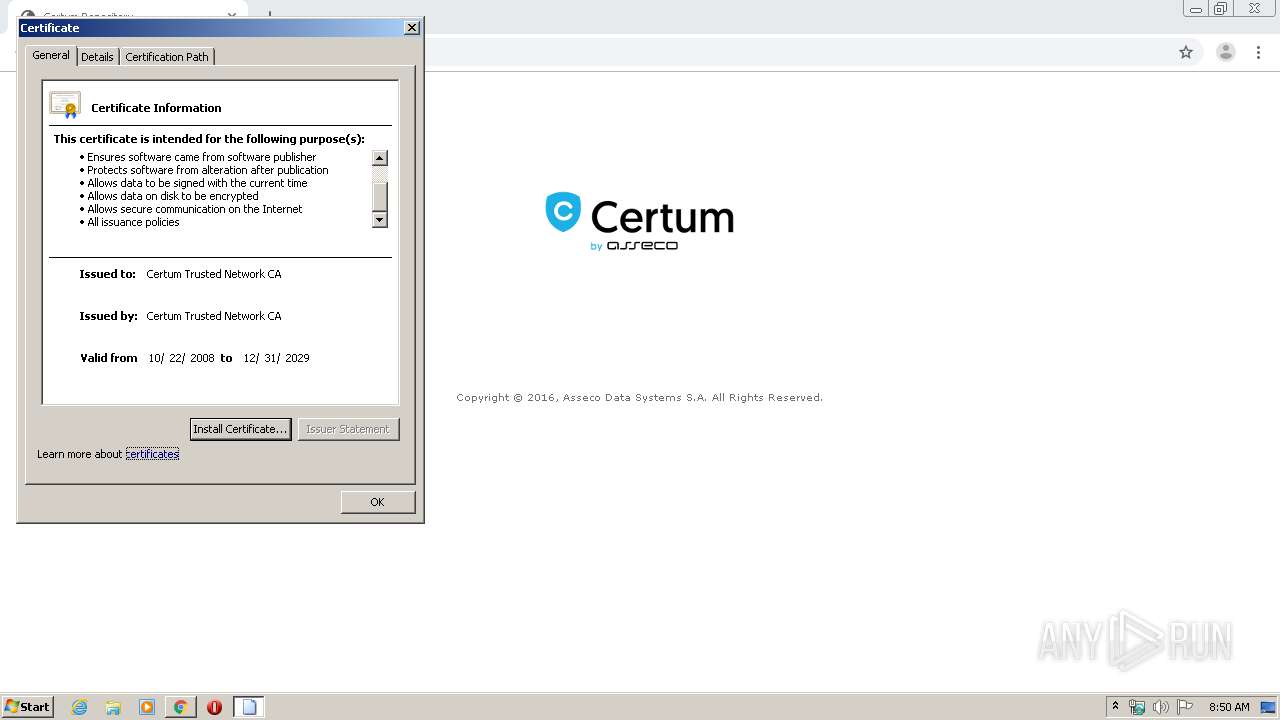
Task: Open the volume speaker tray icon
Action: pyautogui.click(x=1161, y=707)
